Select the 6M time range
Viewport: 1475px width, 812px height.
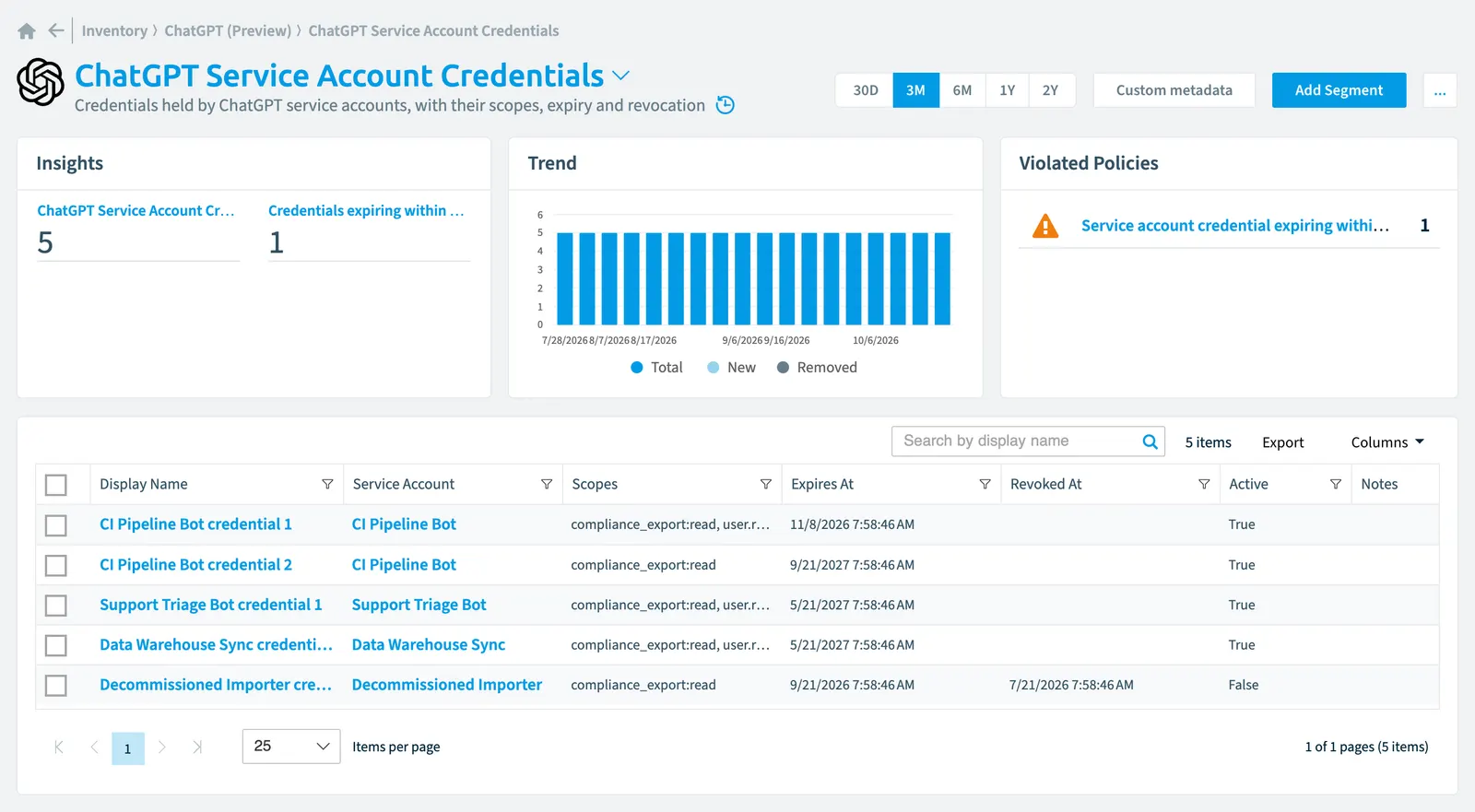click(962, 90)
